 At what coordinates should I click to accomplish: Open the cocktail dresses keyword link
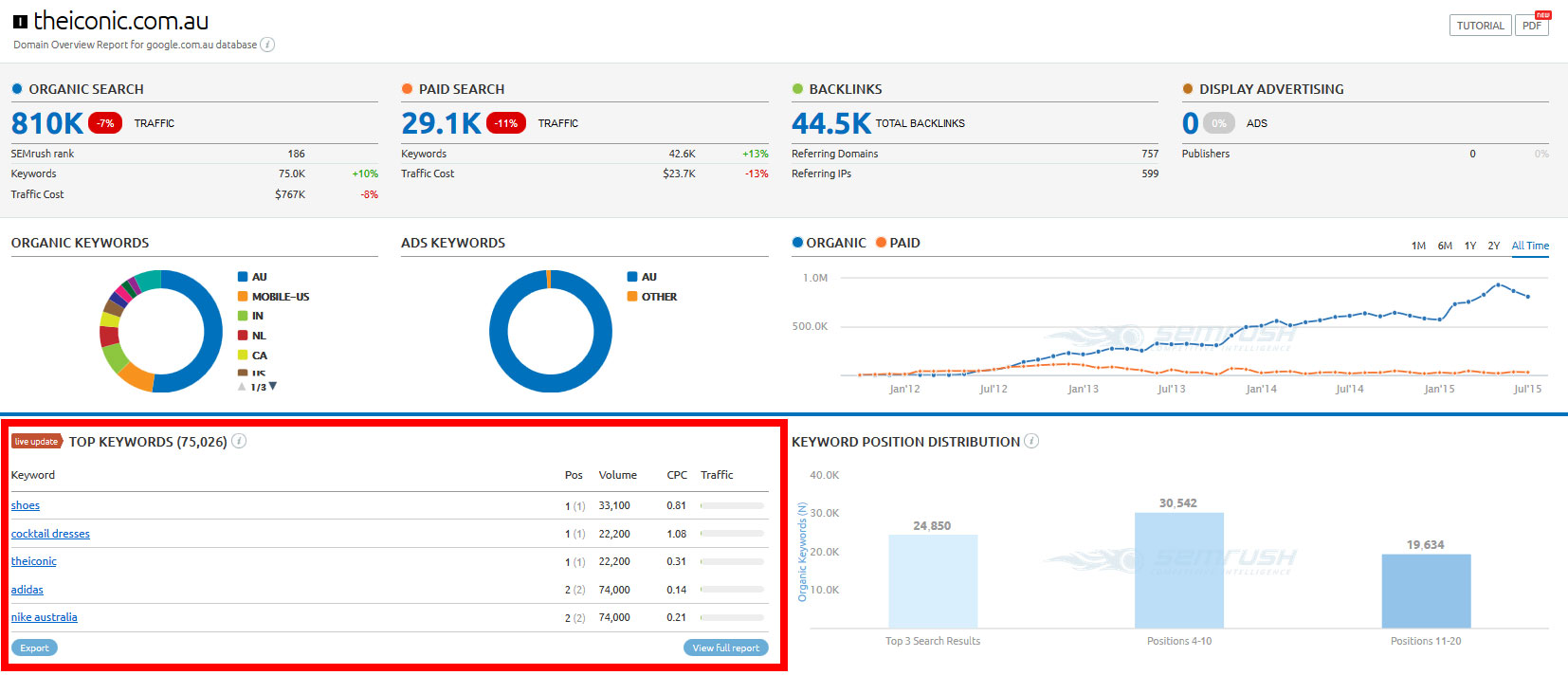tap(50, 534)
